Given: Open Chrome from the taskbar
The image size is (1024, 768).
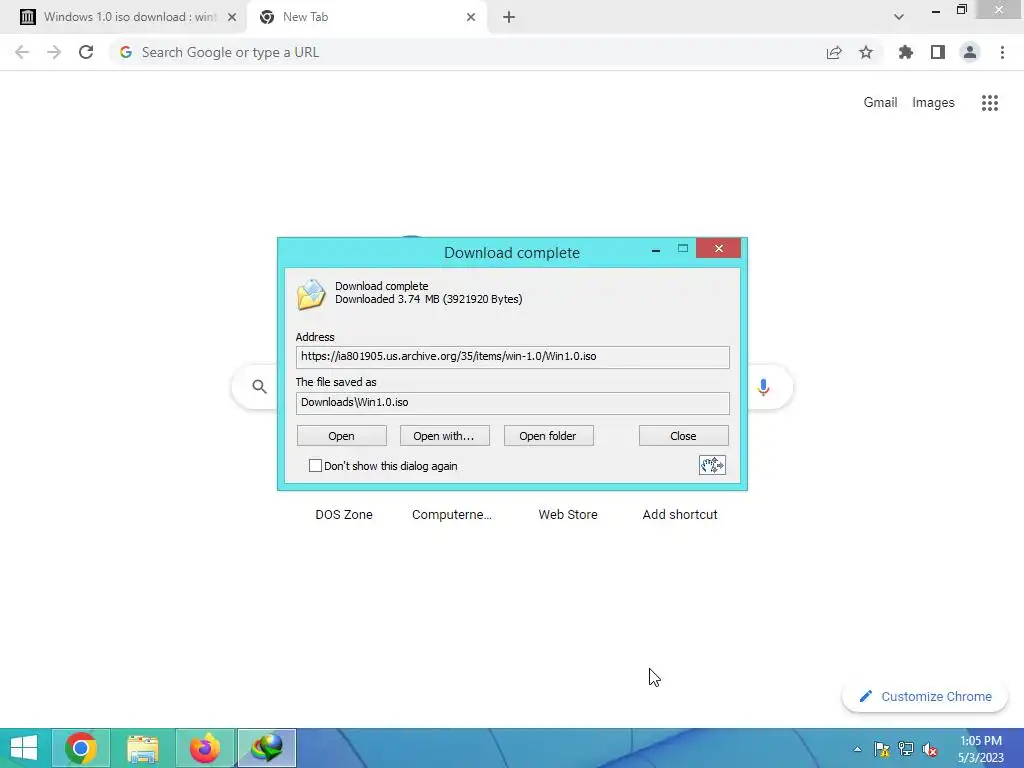Looking at the screenshot, I should click(x=81, y=748).
